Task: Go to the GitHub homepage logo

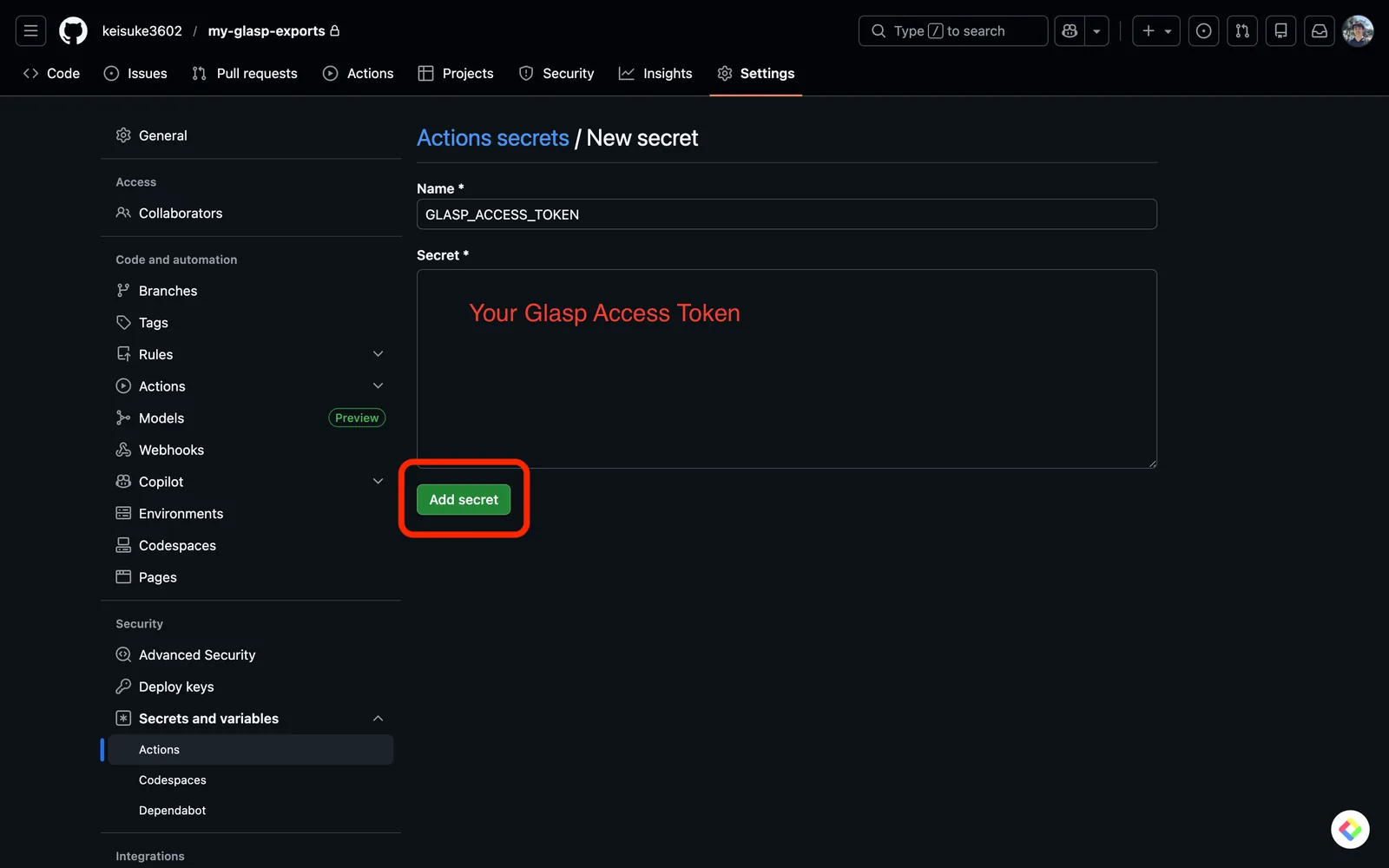Action: pos(73,31)
